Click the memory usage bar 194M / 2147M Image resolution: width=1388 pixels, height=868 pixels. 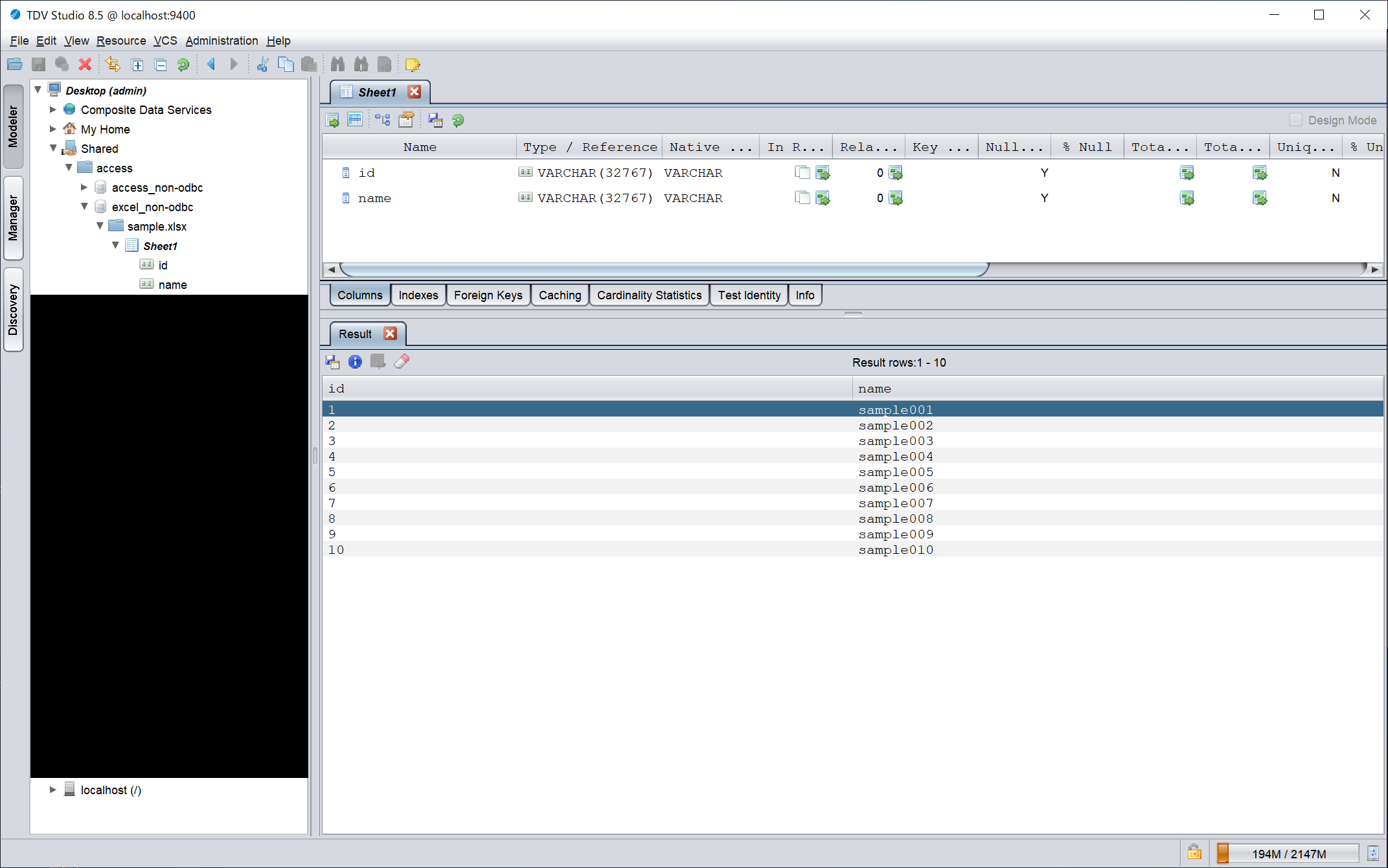point(1288,853)
